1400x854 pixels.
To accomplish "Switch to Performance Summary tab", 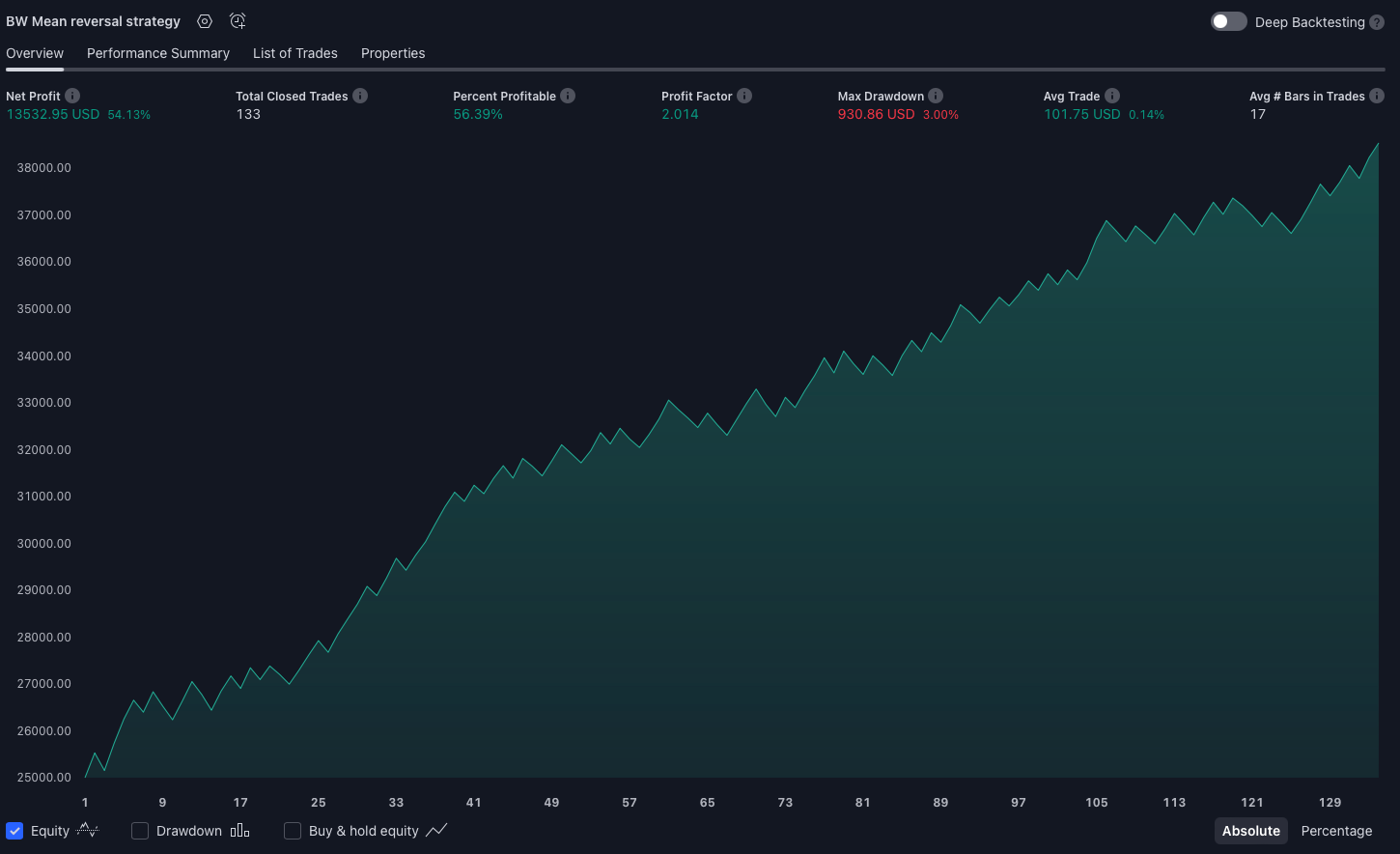I will click(158, 53).
